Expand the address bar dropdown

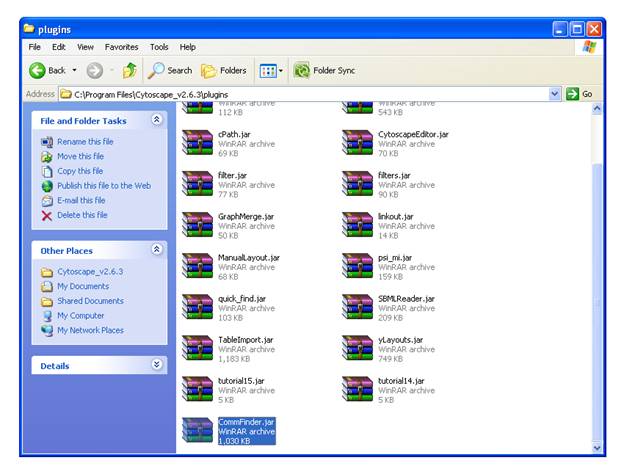point(555,94)
